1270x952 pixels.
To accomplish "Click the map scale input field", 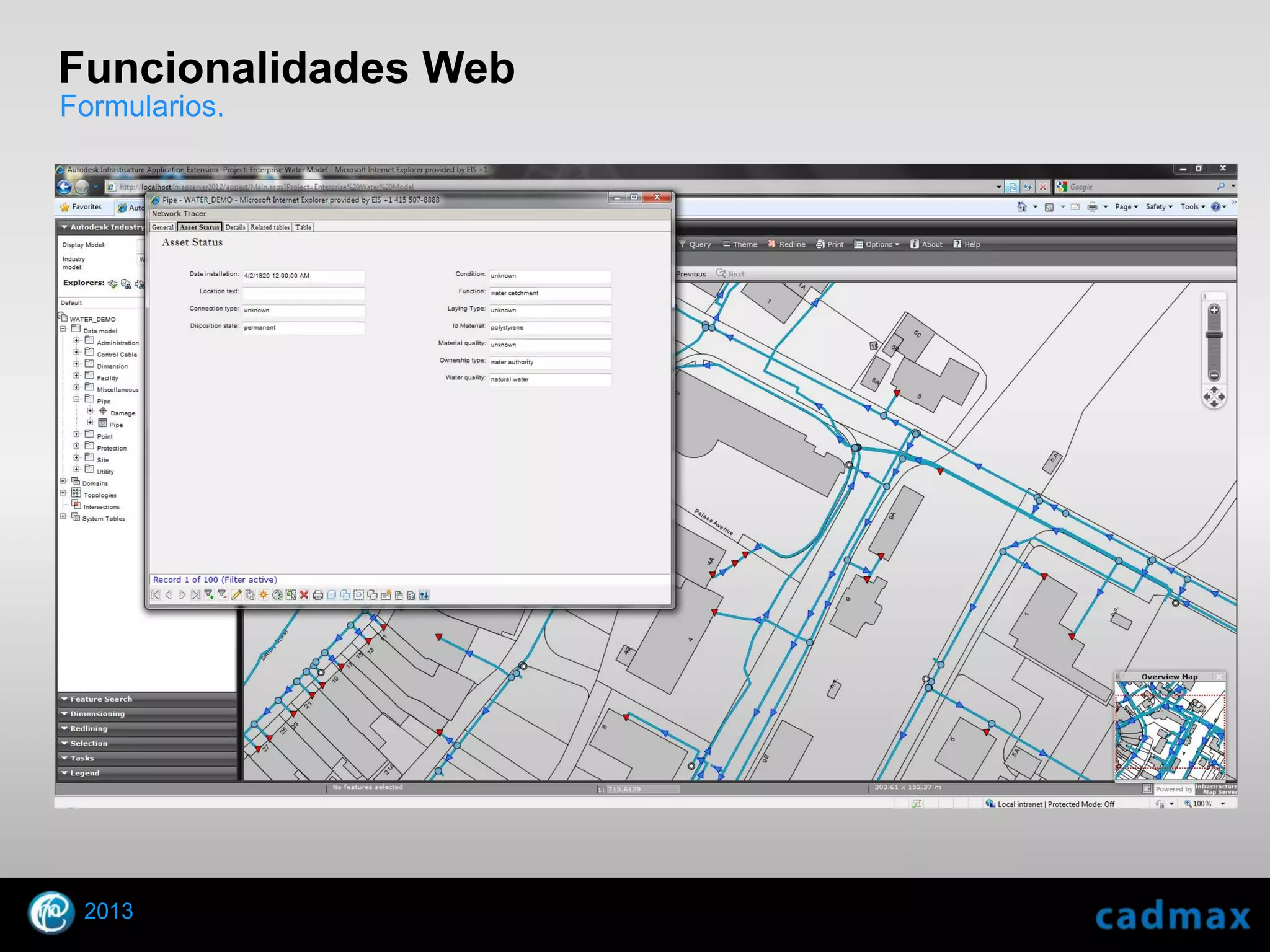I will [643, 789].
